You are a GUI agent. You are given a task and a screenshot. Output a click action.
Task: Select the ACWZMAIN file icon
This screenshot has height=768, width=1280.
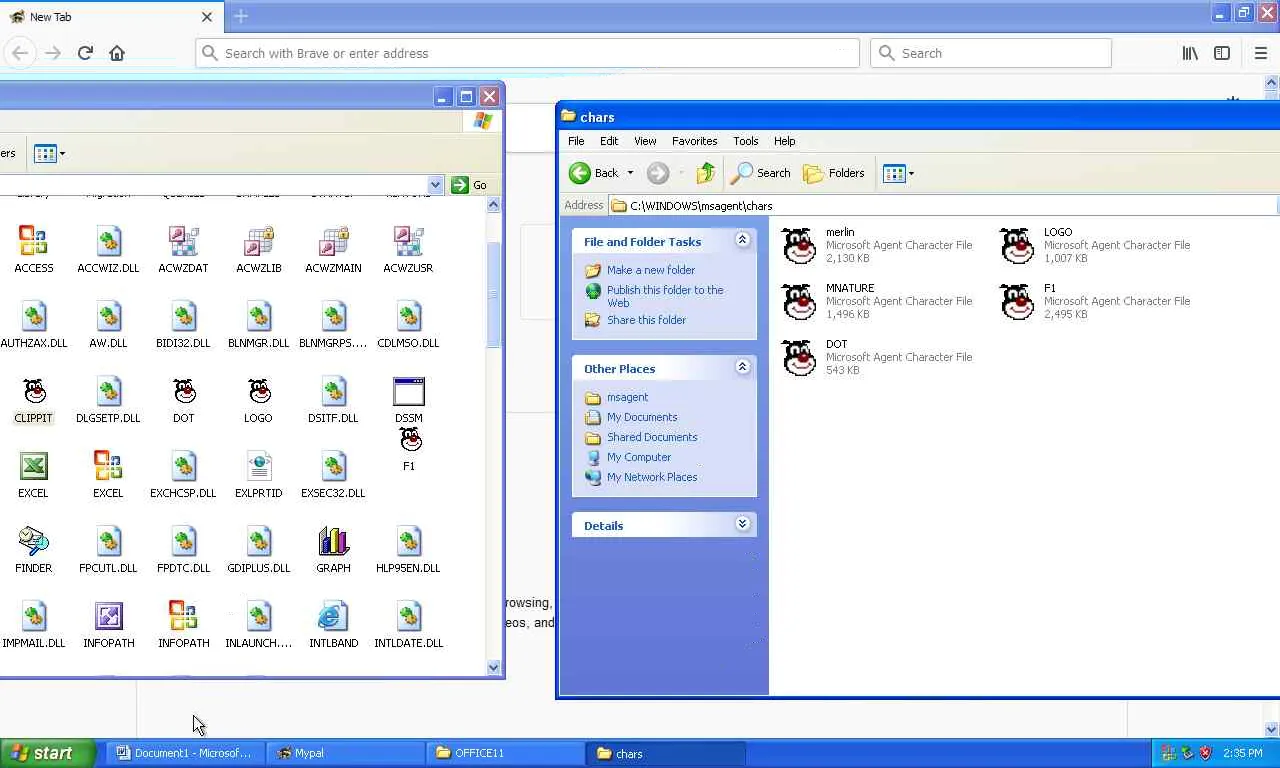tap(333, 241)
